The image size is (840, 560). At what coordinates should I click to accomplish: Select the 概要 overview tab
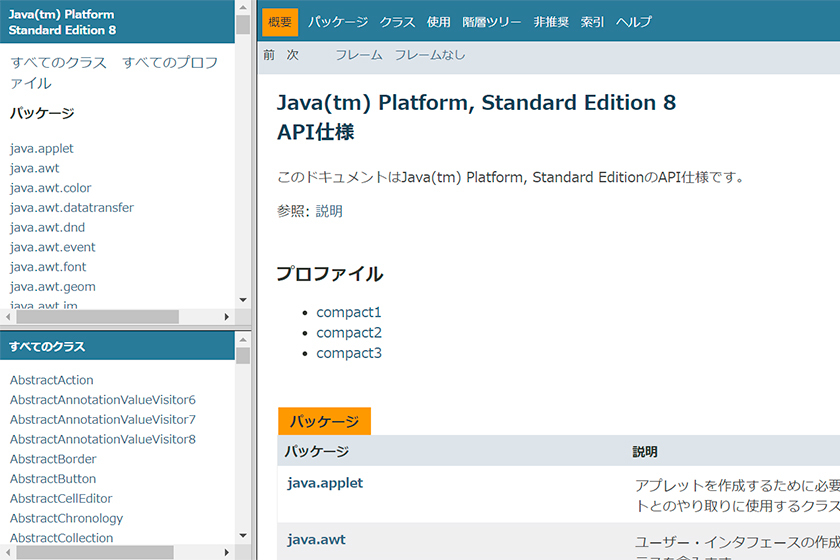coord(280,22)
